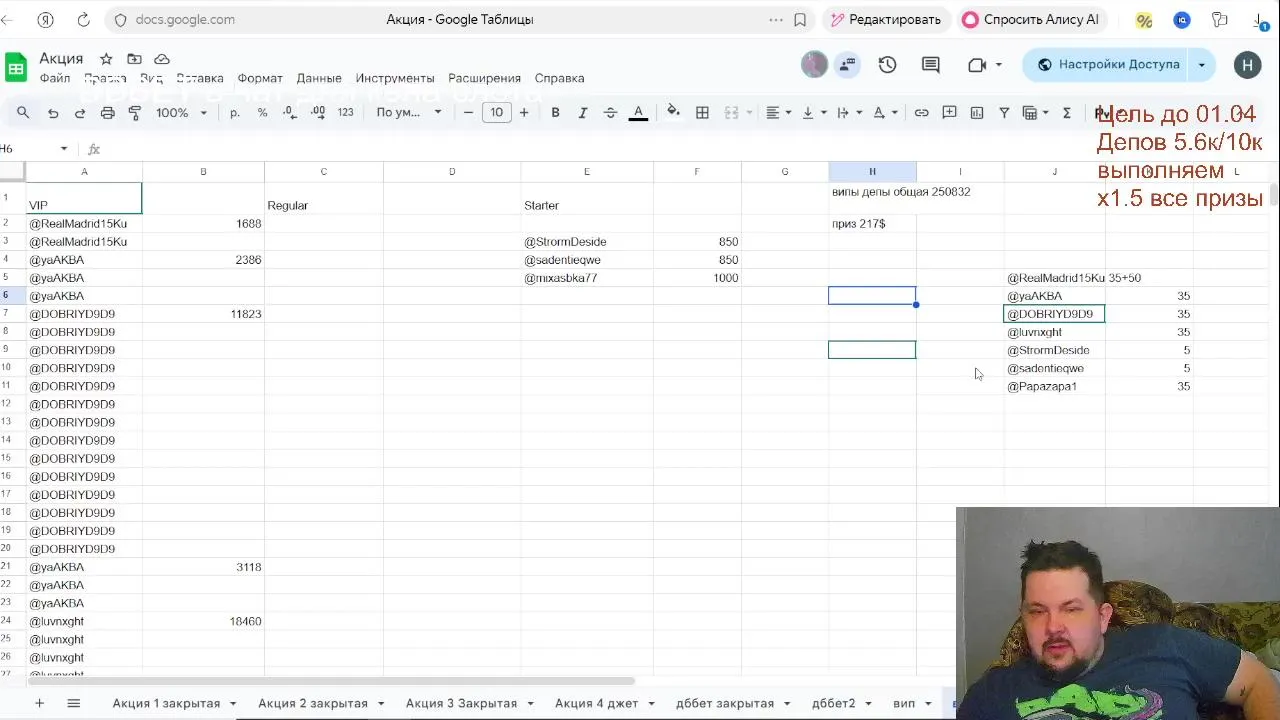Viewport: 1280px width, 720px height.
Task: Start a meeting with camera icon
Action: pos(978,65)
